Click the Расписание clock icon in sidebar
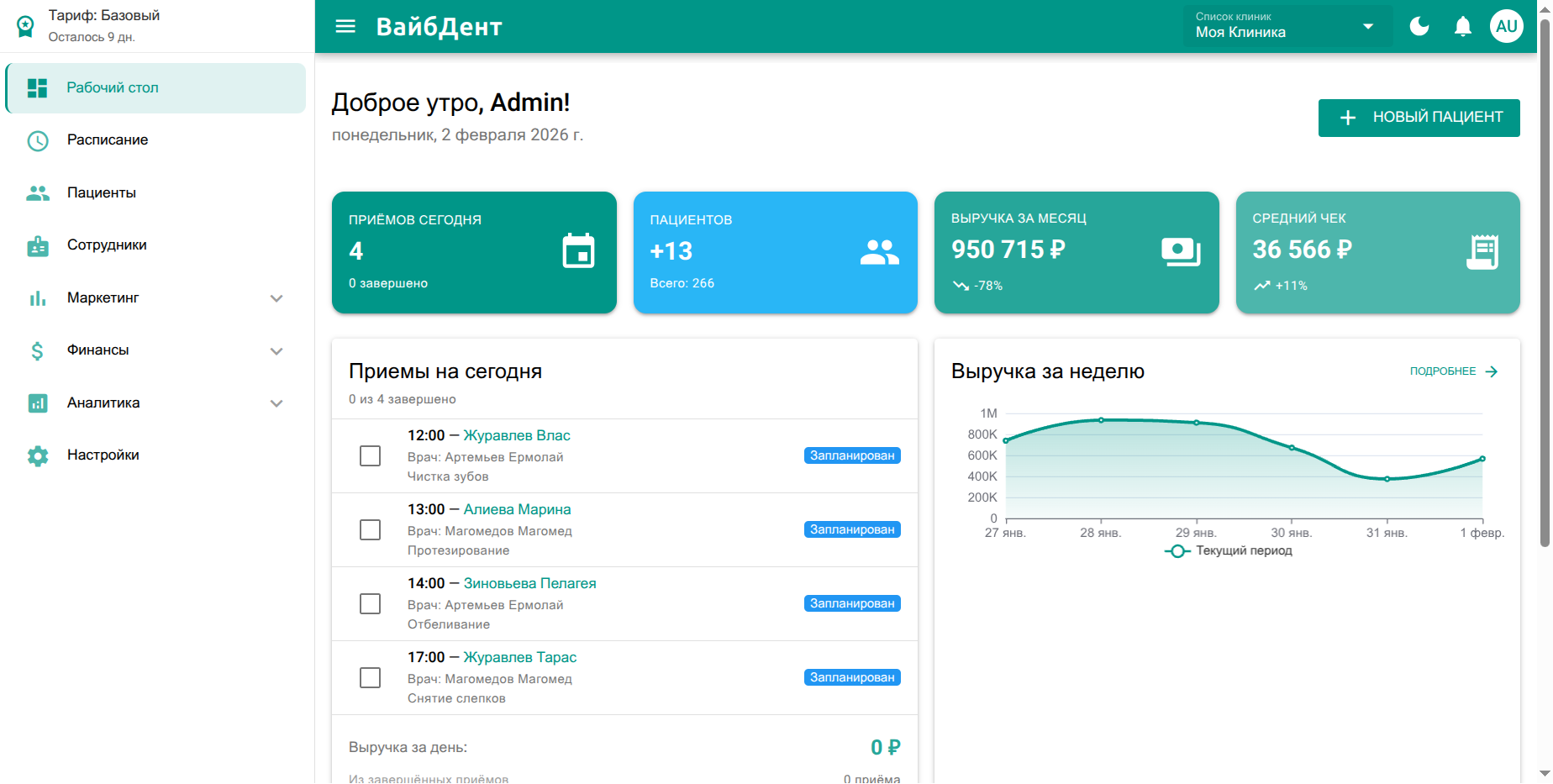Image resolution: width=1553 pixels, height=784 pixels. (37, 140)
